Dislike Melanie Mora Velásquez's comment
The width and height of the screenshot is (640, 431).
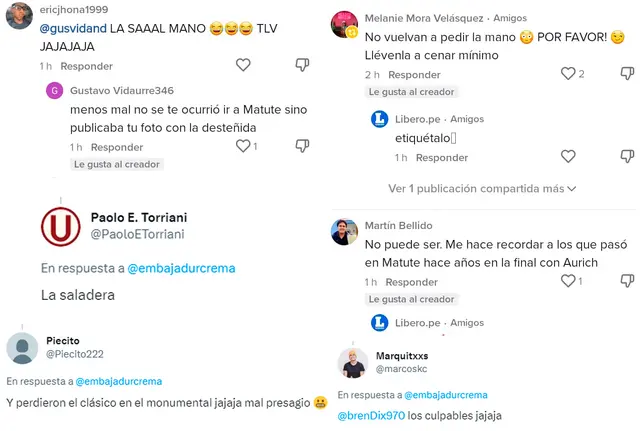tap(628, 74)
